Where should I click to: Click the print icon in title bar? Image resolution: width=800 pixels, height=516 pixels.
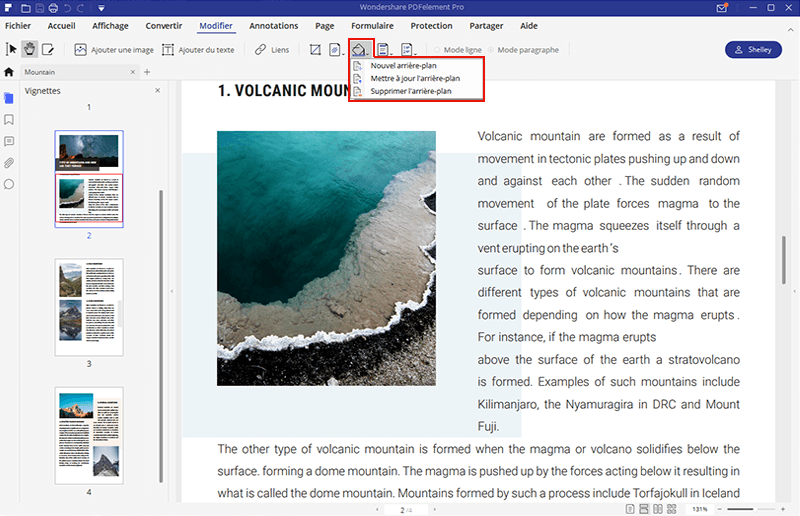tap(53, 8)
